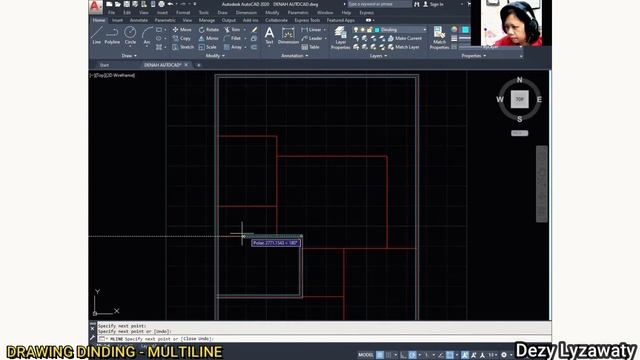Click the Trim tool
This screenshot has height=360, width=640.
coord(232,30)
